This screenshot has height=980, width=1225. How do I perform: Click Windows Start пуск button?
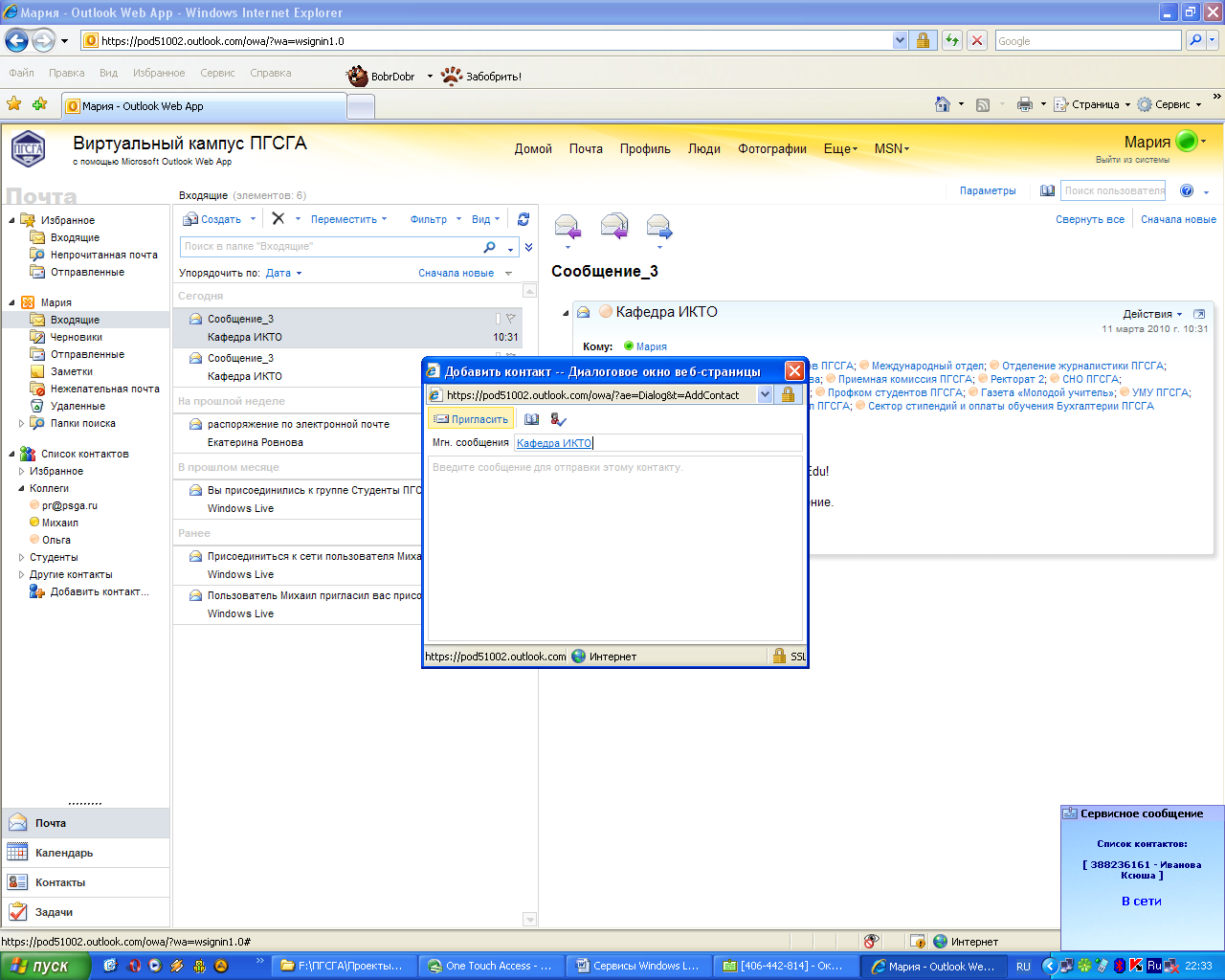(45, 966)
